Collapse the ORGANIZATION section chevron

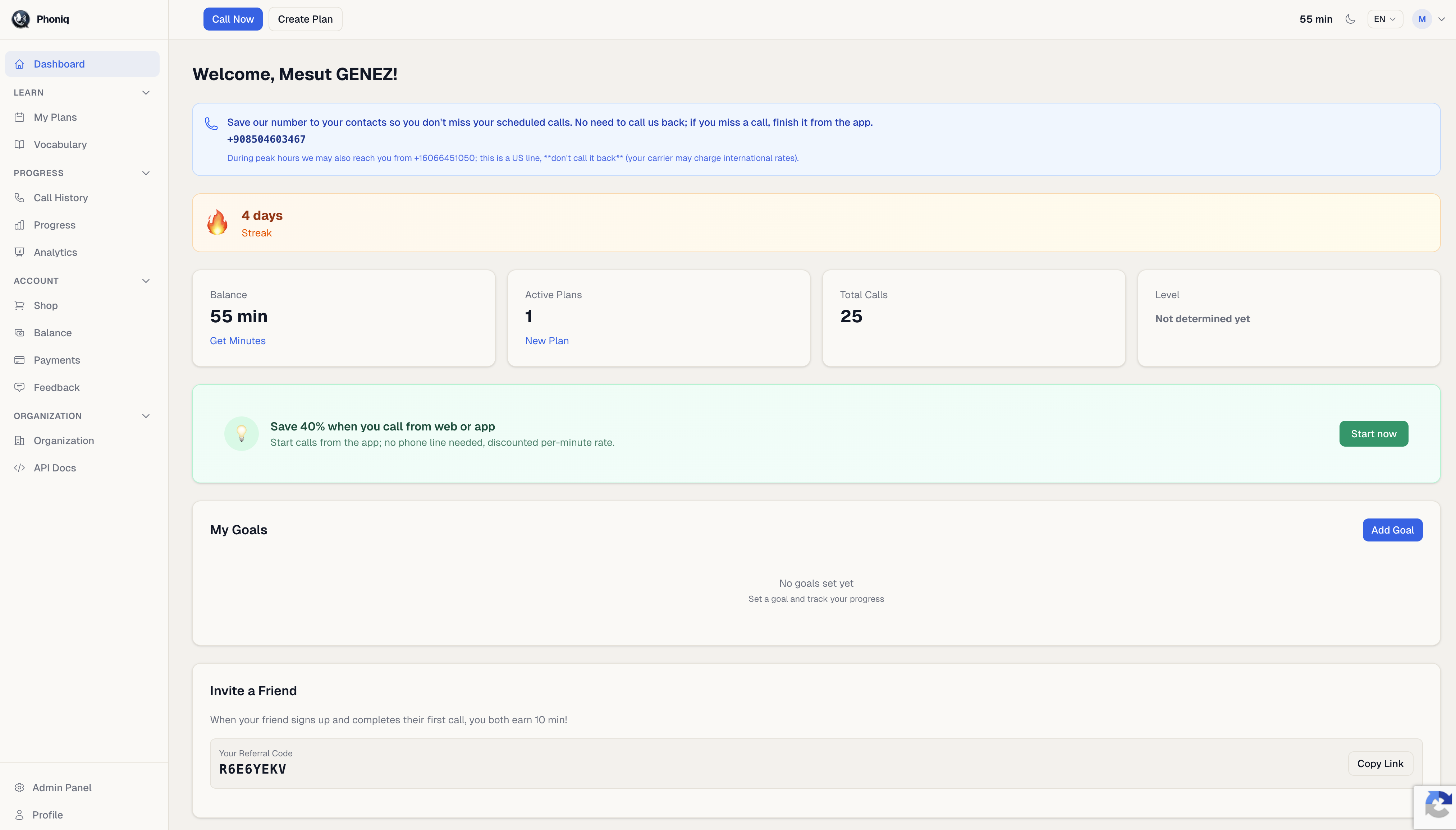pyautogui.click(x=146, y=416)
